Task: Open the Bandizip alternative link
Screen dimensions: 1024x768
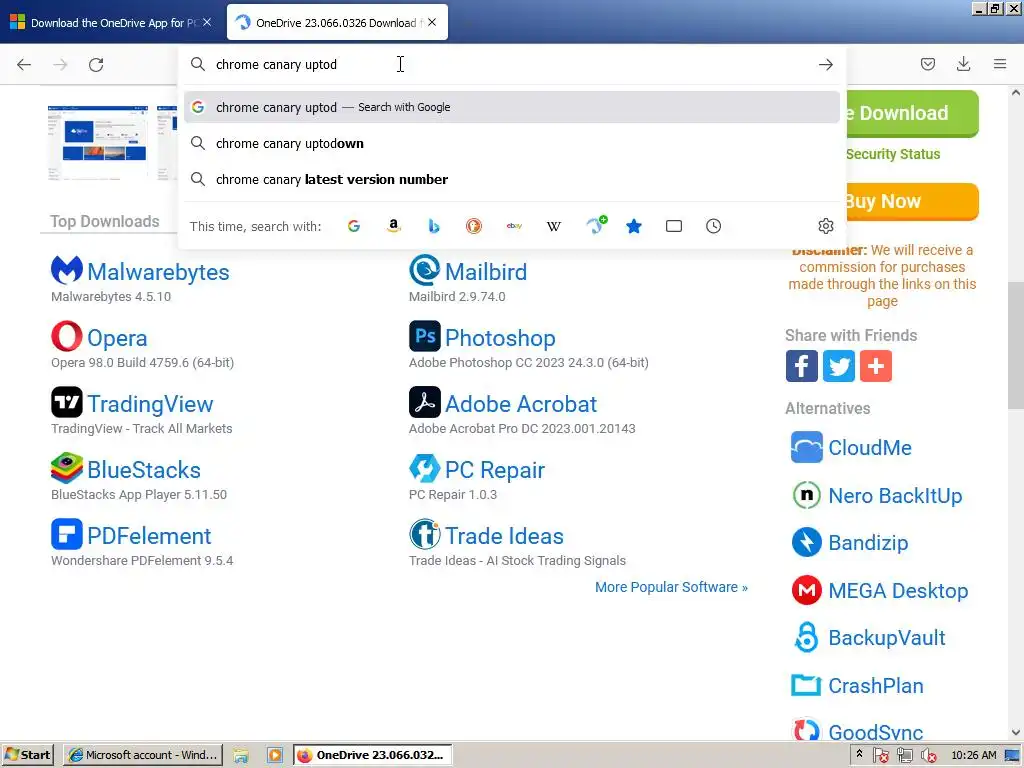Action: 869,543
